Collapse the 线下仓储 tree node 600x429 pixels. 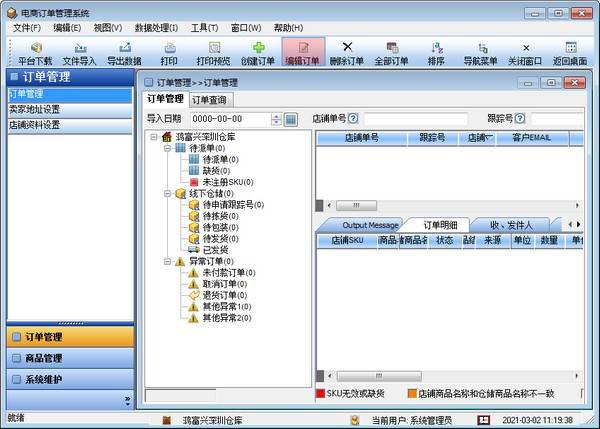168,193
